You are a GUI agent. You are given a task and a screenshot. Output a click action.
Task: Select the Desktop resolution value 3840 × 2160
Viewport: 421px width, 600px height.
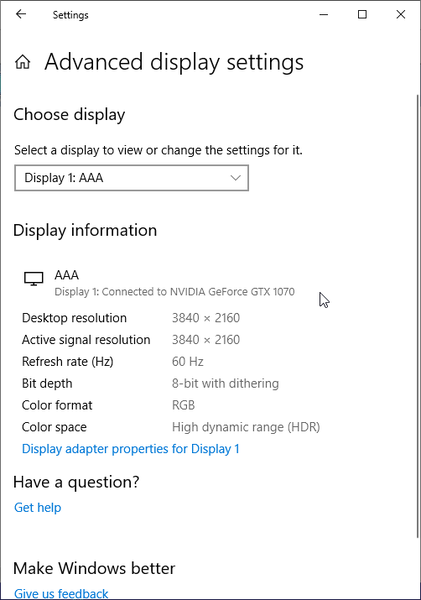206,318
